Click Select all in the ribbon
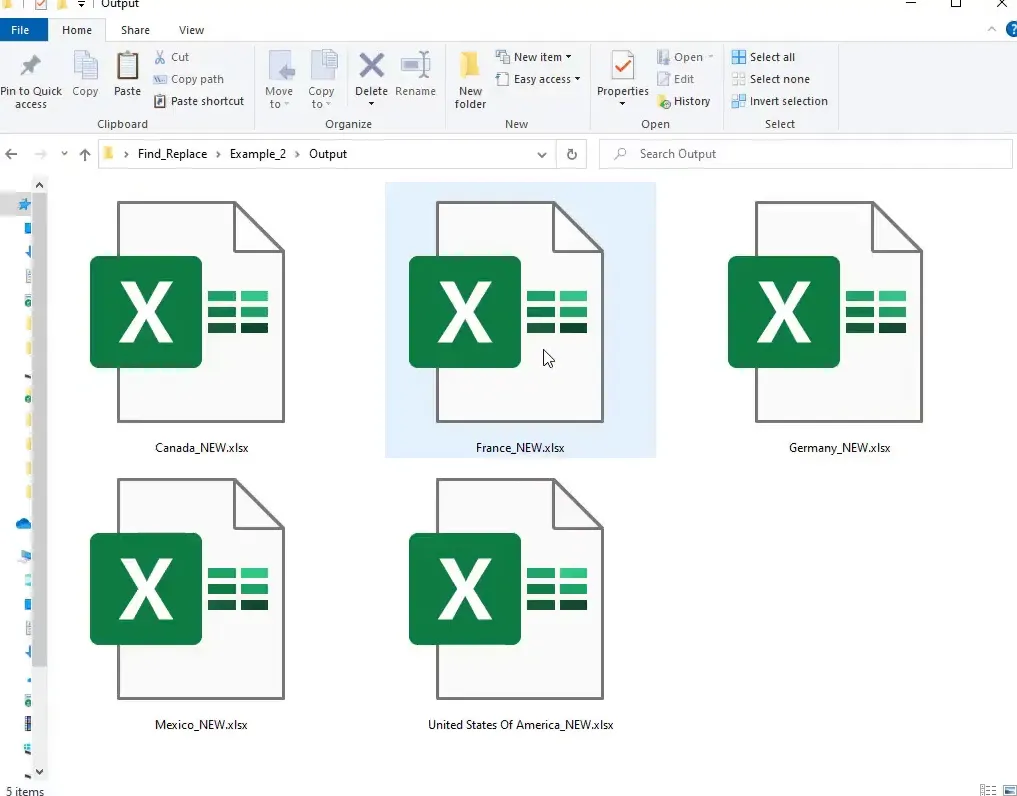Screen dimensions: 1017x796 coord(763,57)
